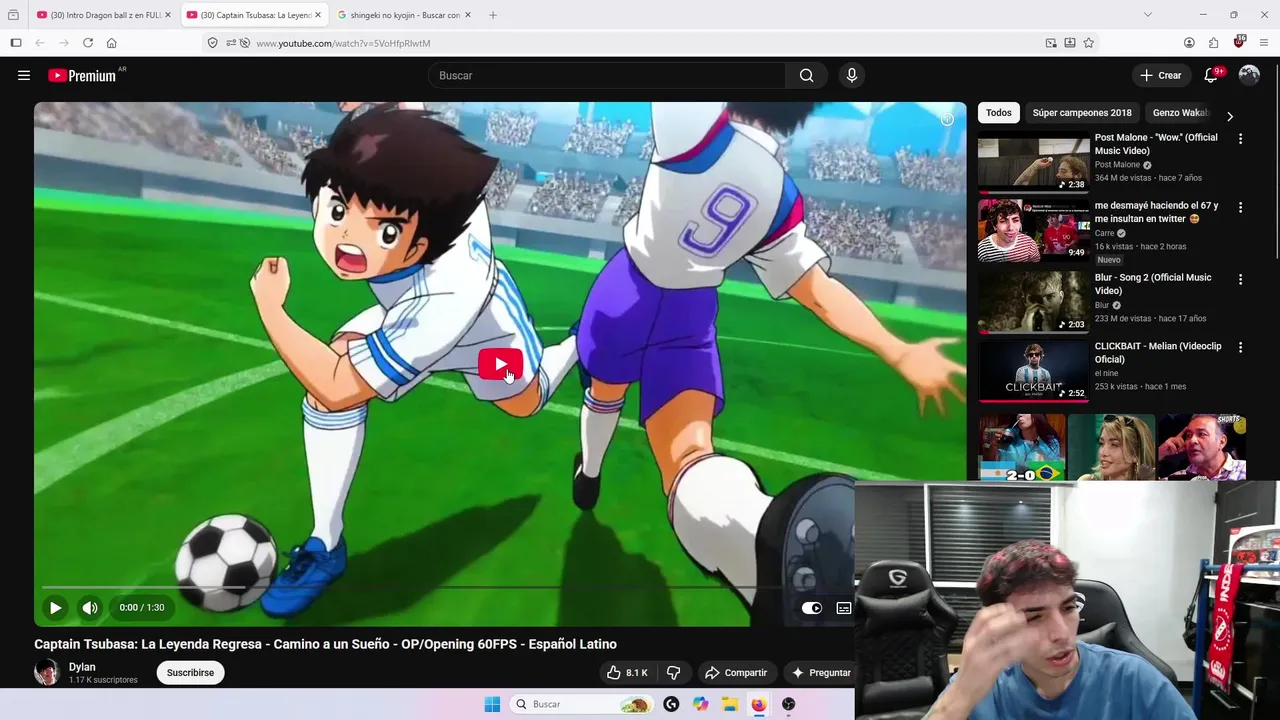This screenshot has width=1280, height=720.
Task: Open a new browser tab
Action: 493,15
